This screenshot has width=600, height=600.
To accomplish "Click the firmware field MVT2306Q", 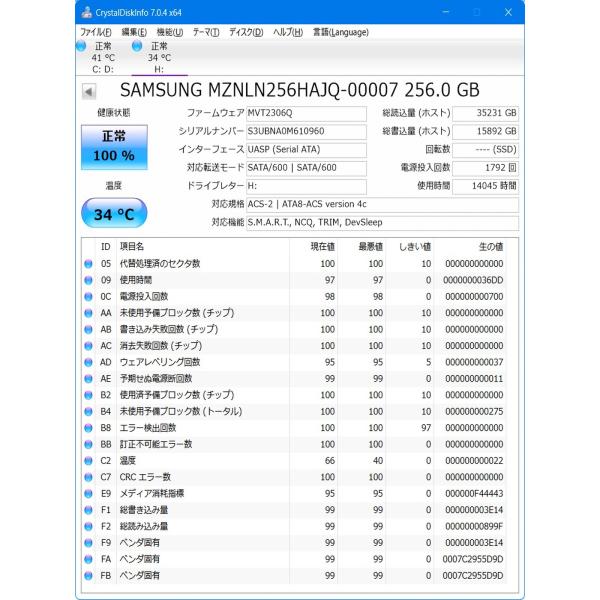I will [306, 114].
